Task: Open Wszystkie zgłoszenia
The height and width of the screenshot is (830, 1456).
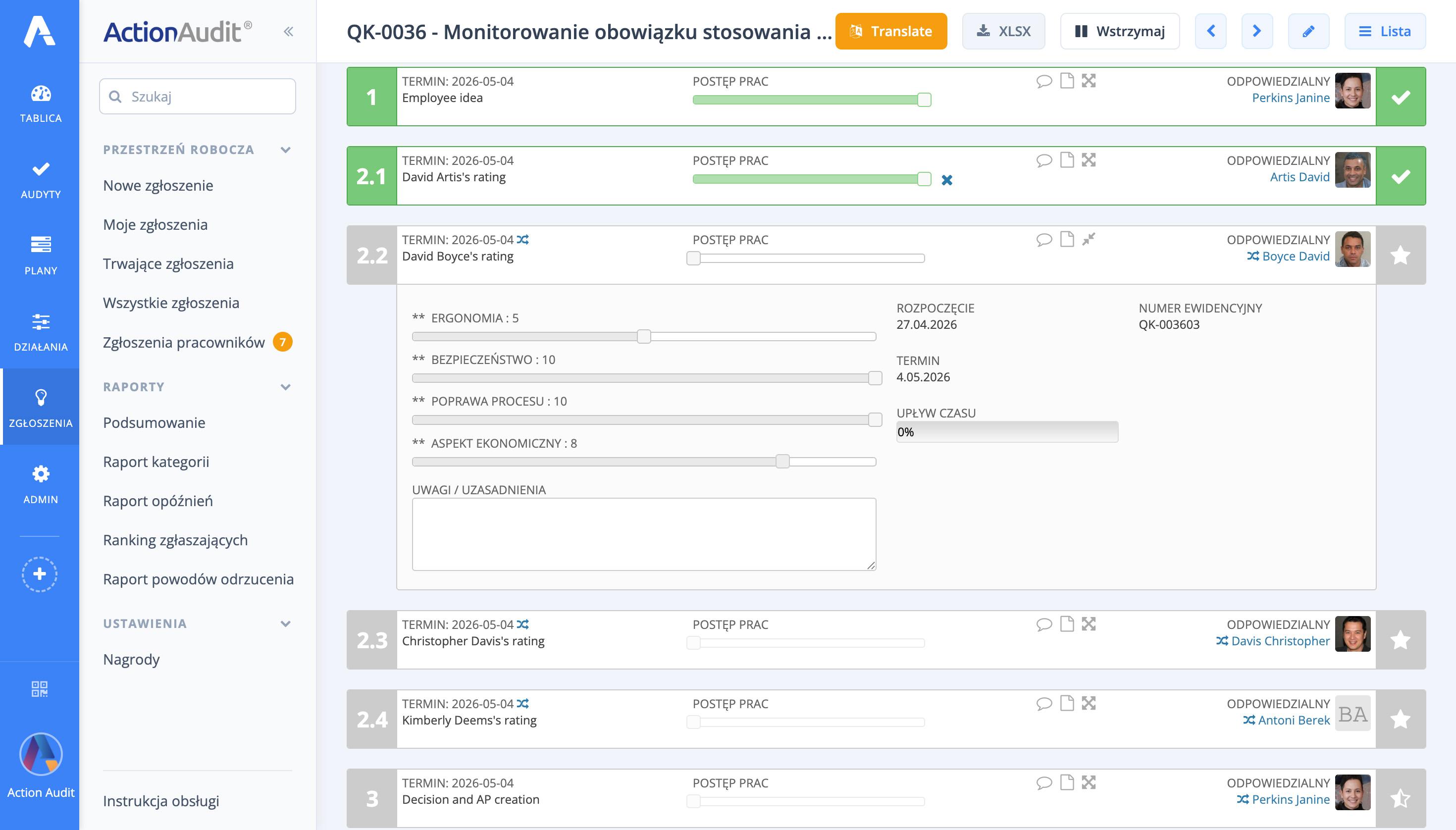Action: 171,303
